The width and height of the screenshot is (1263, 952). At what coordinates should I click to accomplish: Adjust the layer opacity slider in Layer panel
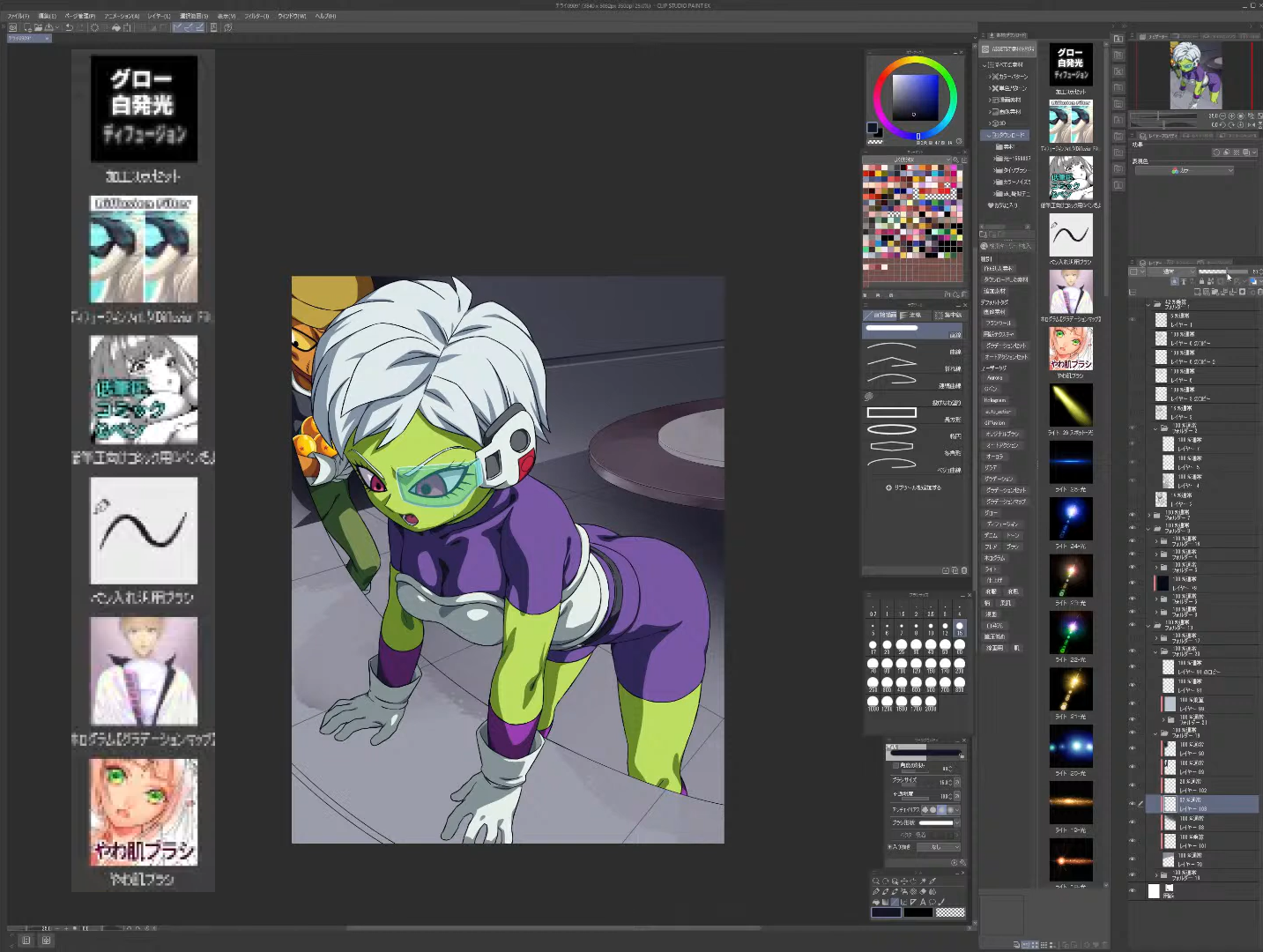click(1224, 271)
